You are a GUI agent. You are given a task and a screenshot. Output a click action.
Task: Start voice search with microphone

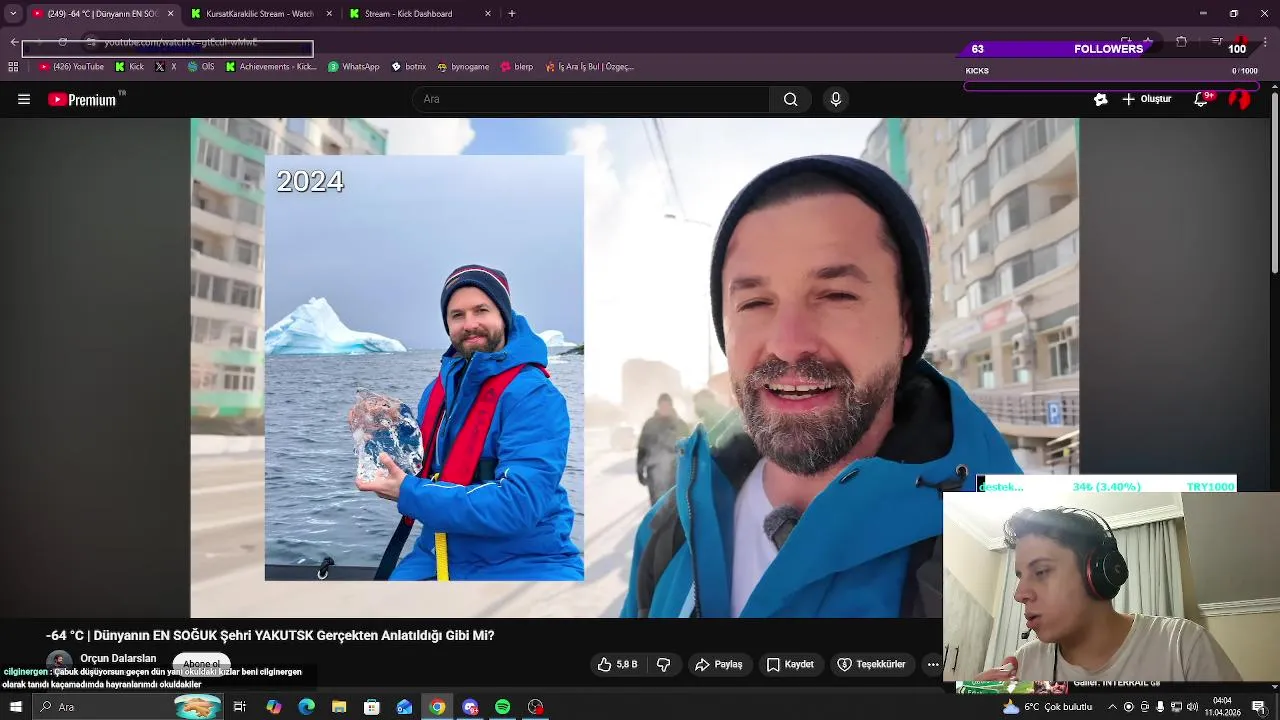(x=836, y=99)
